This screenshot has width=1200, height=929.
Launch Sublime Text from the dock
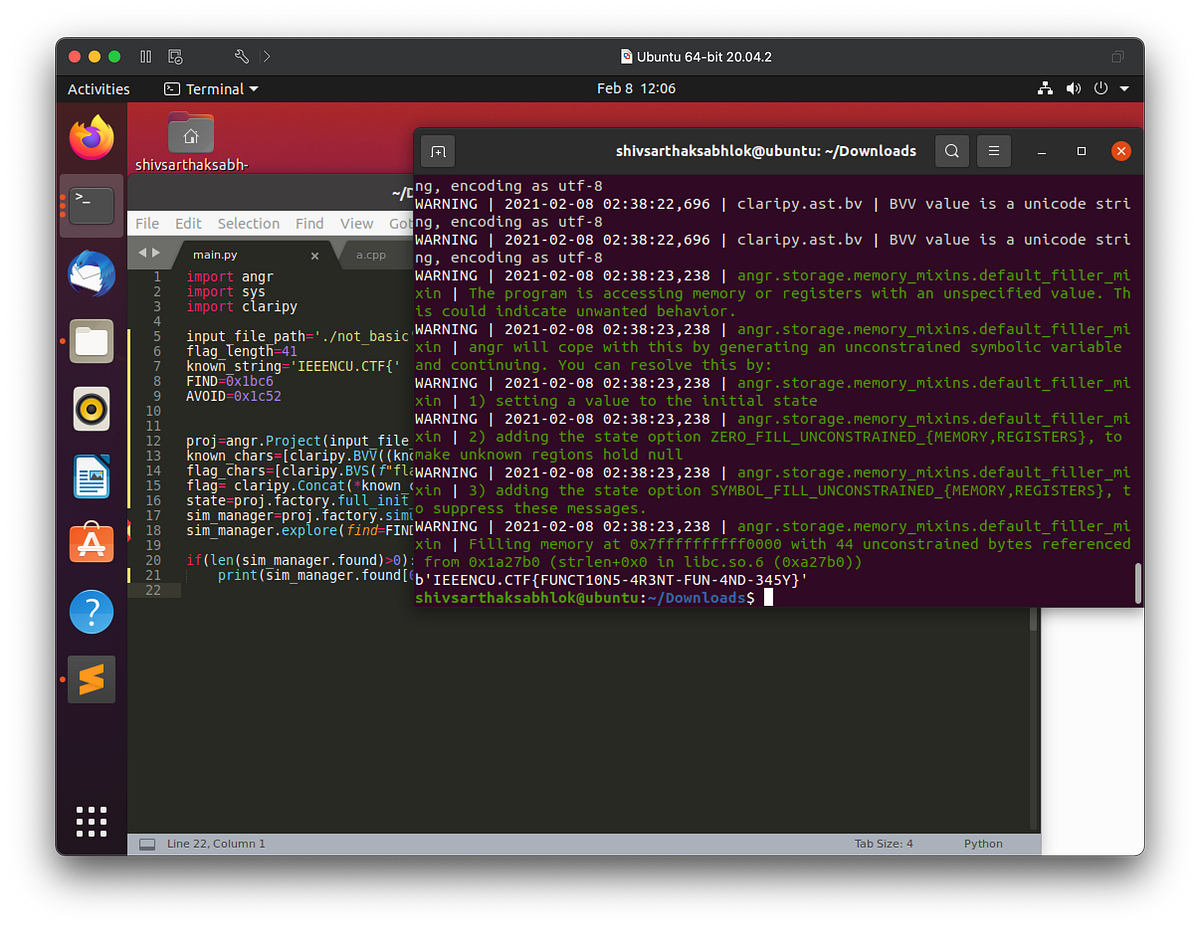pos(91,679)
